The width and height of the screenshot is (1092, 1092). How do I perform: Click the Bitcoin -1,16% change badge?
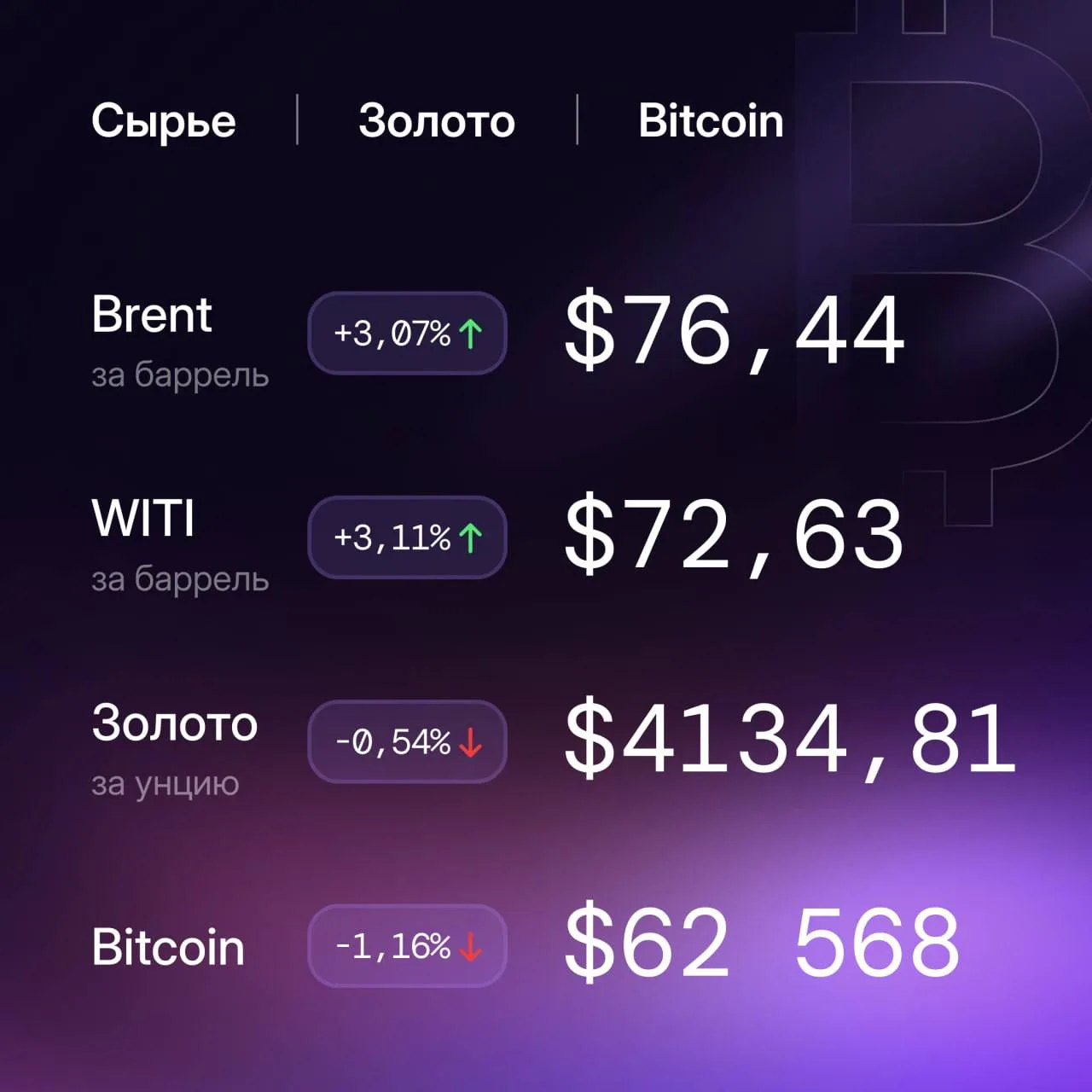click(x=407, y=946)
